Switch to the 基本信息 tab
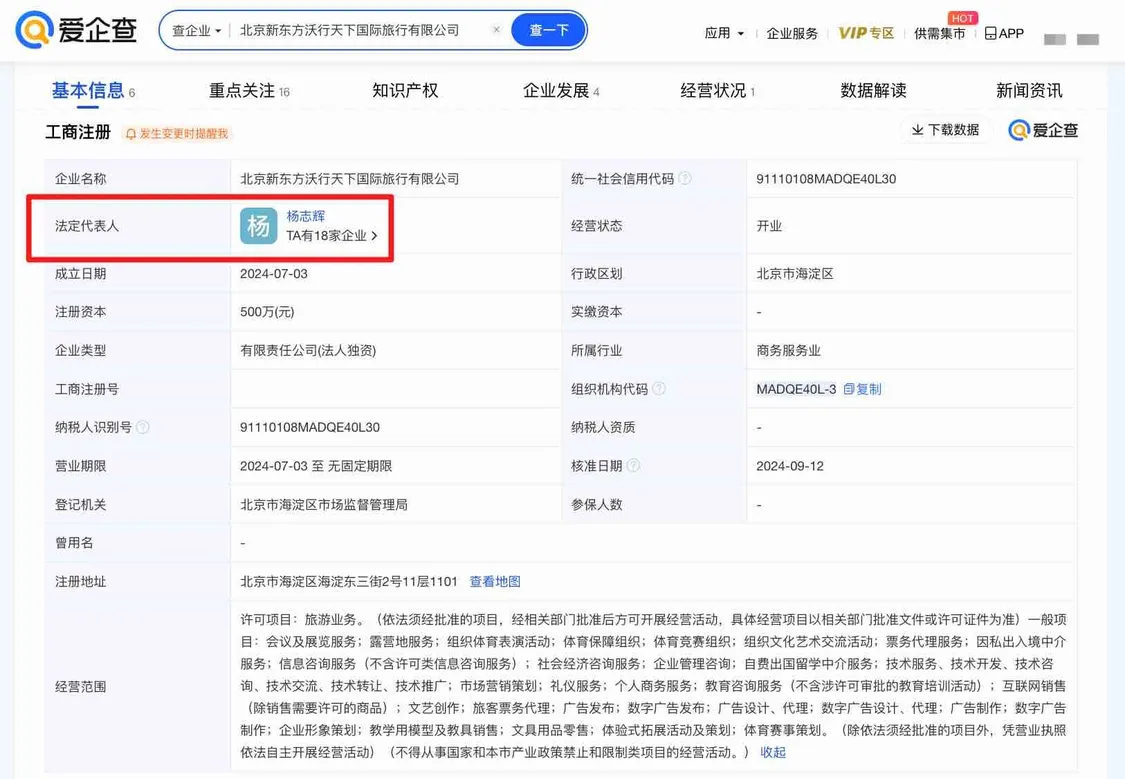This screenshot has height=779, width=1125. (x=93, y=91)
